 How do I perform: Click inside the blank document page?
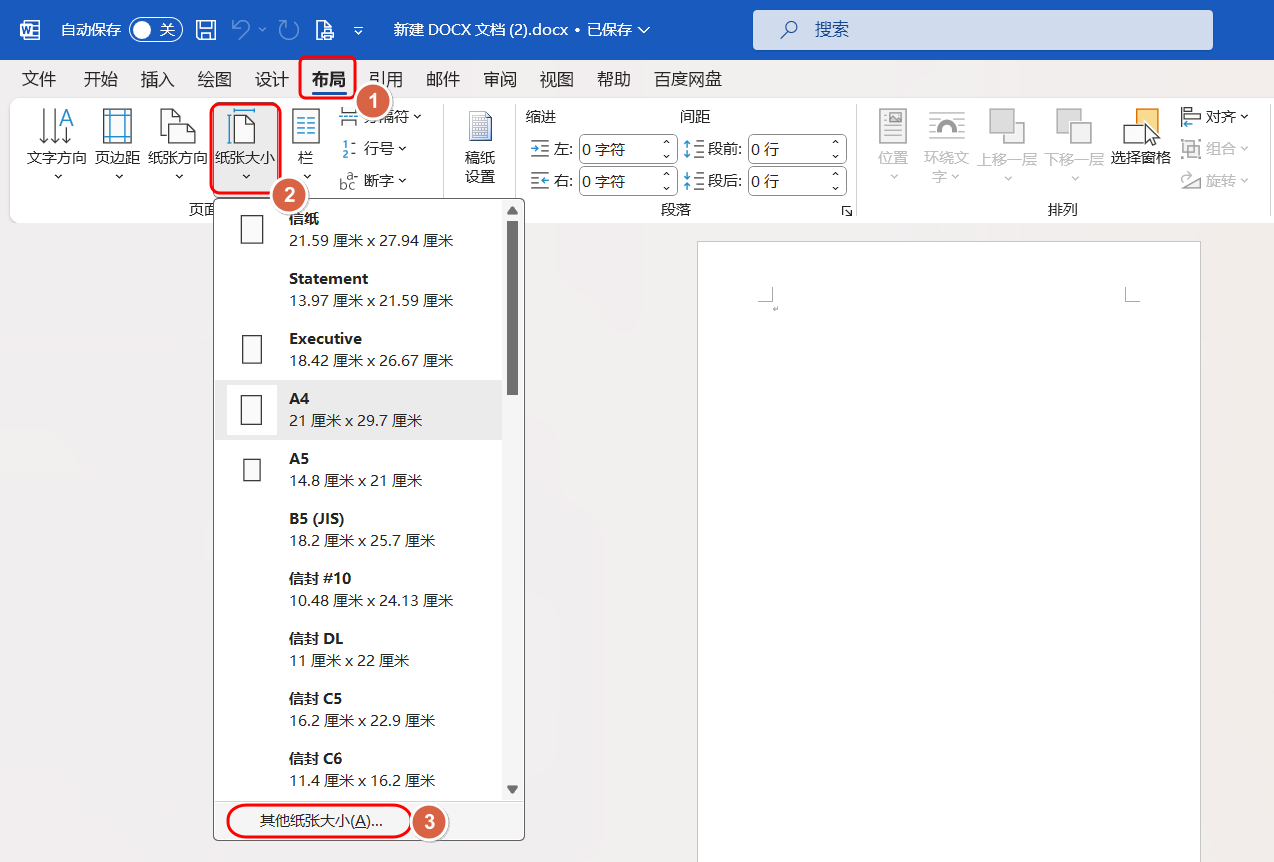coord(948,550)
